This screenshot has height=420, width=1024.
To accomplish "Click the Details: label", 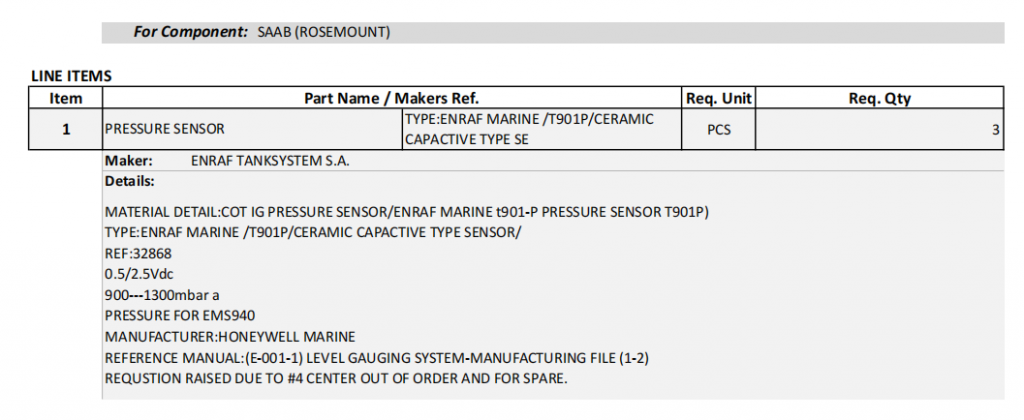I will [130, 182].
